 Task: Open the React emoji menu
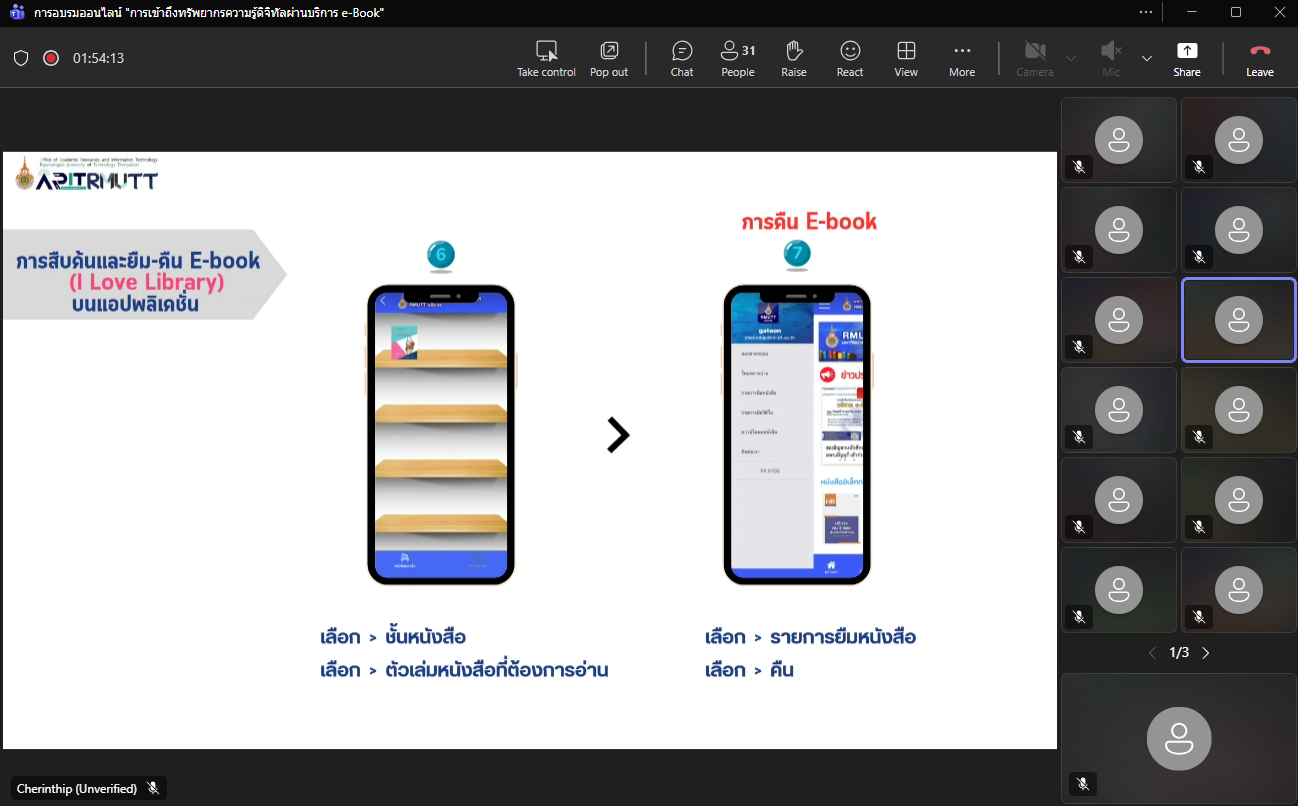point(850,58)
